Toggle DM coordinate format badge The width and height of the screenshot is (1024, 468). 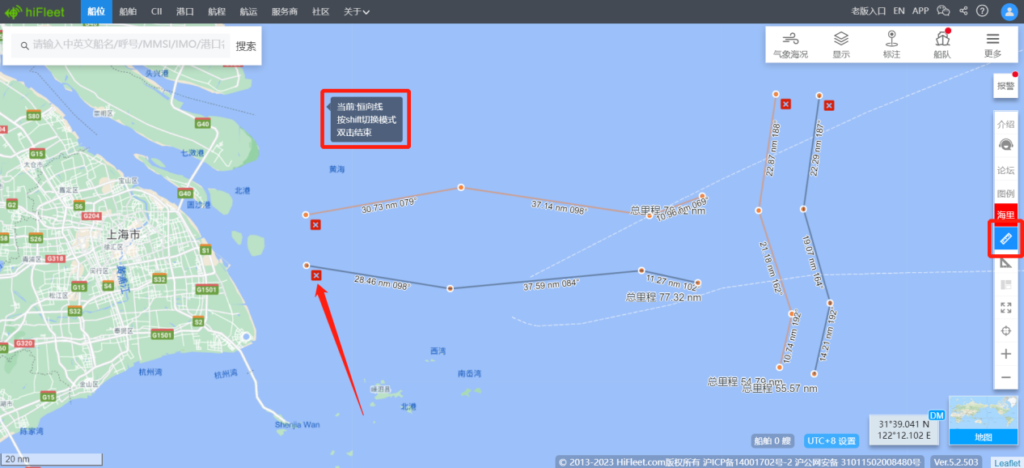coord(935,416)
